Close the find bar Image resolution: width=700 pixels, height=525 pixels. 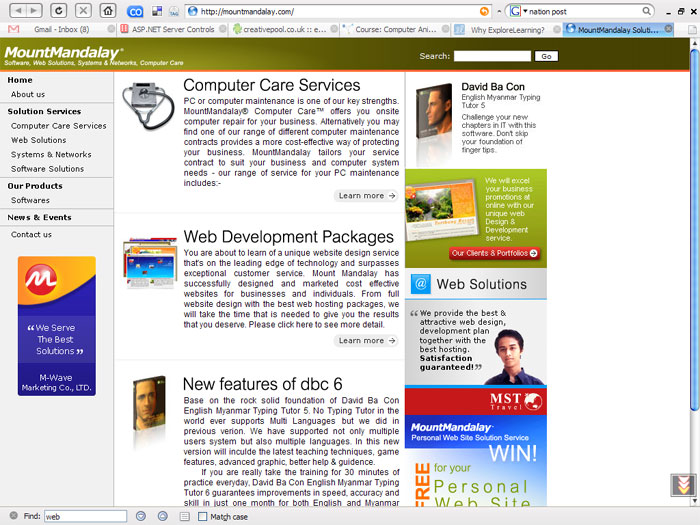point(14,516)
